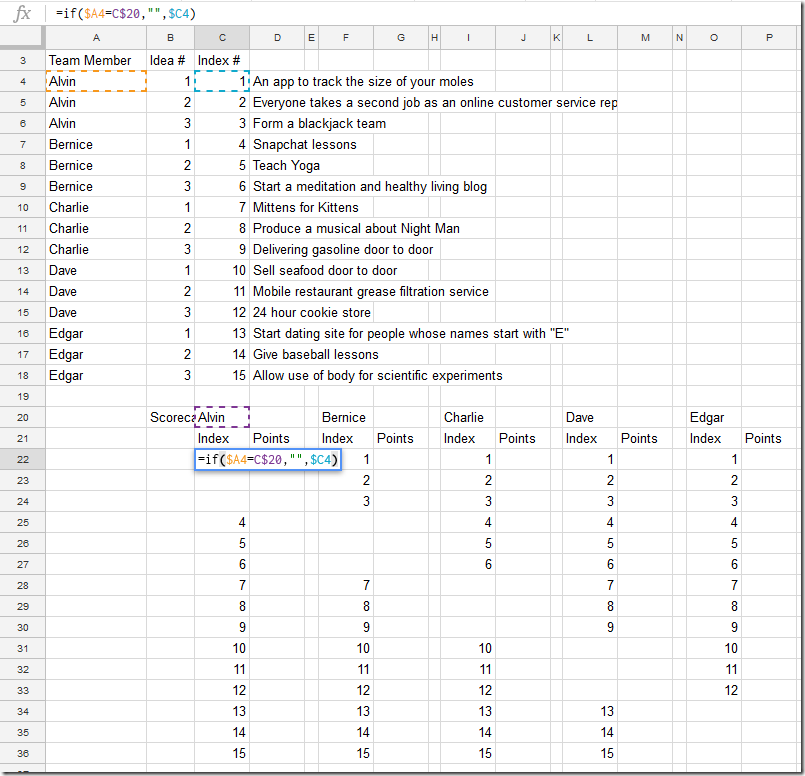
Task: Select cell A4 containing Alvin
Action: [x=96, y=82]
